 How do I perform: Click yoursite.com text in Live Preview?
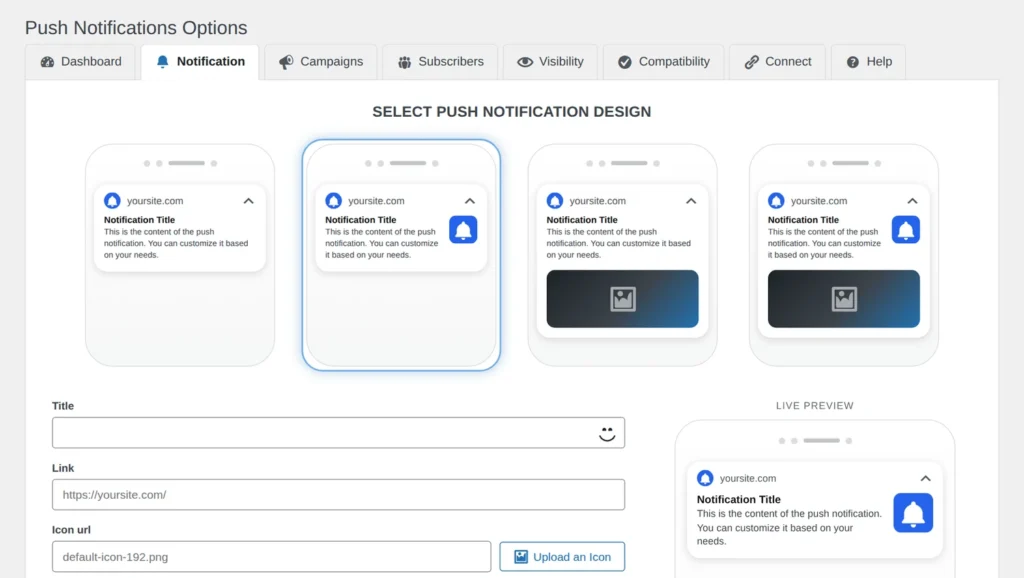pos(748,478)
